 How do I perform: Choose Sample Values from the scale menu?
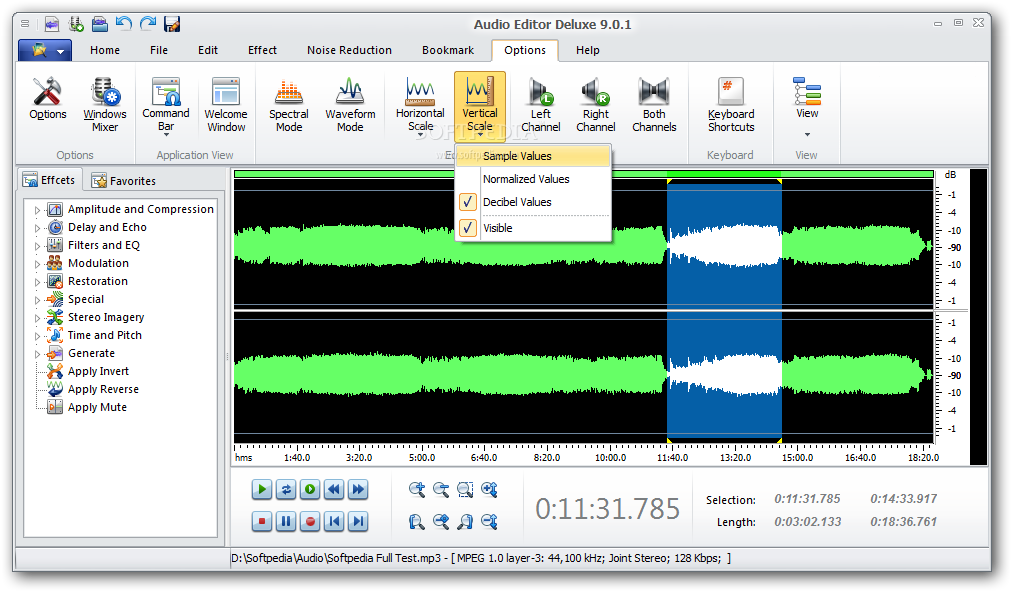click(533, 156)
